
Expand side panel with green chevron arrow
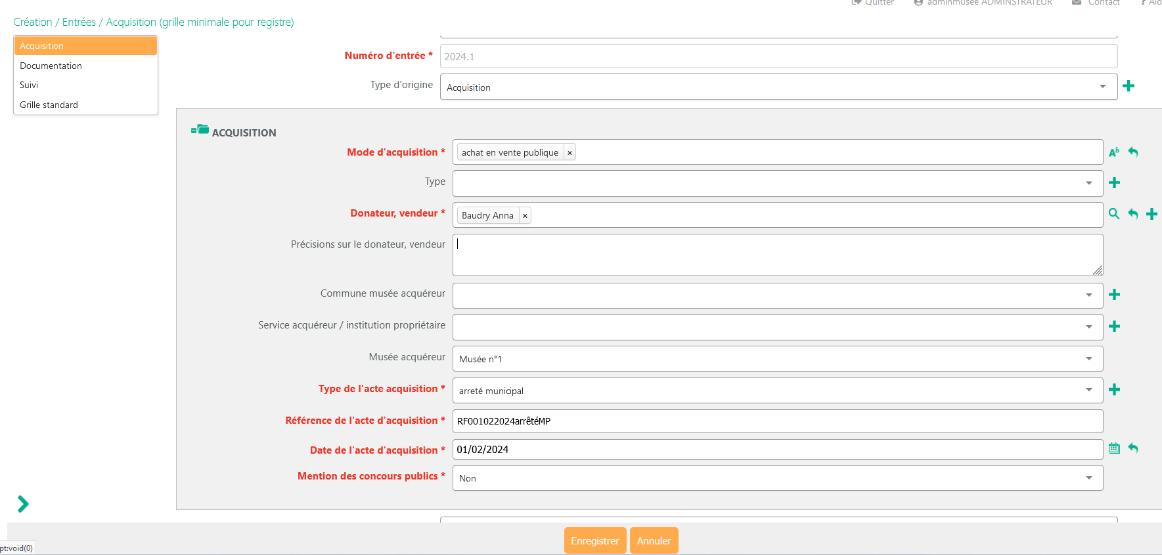23,504
